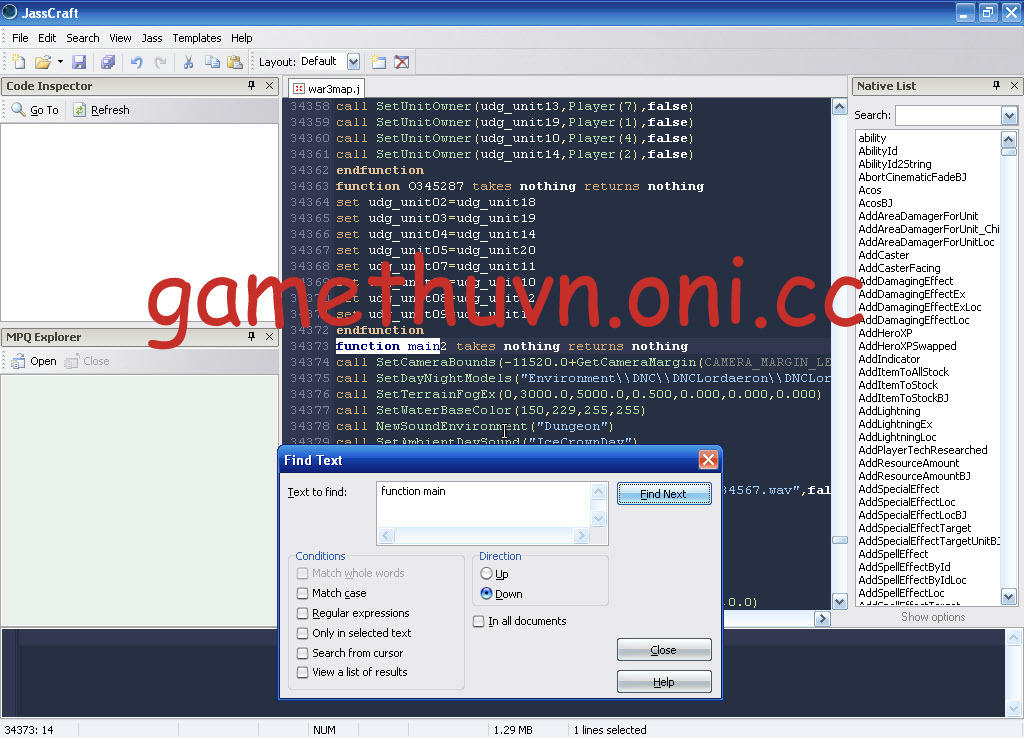Open the Layout Default dropdown
1024x738 pixels.
click(x=353, y=62)
